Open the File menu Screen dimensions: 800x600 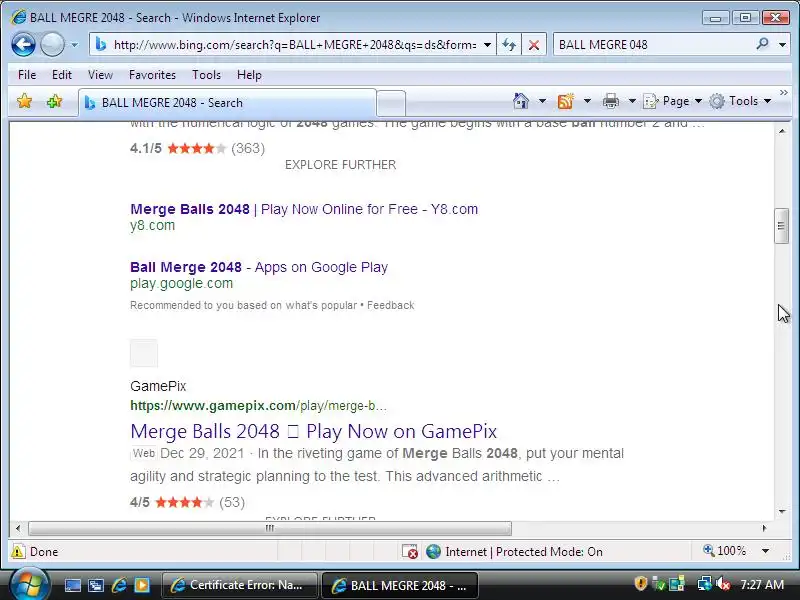click(27, 75)
